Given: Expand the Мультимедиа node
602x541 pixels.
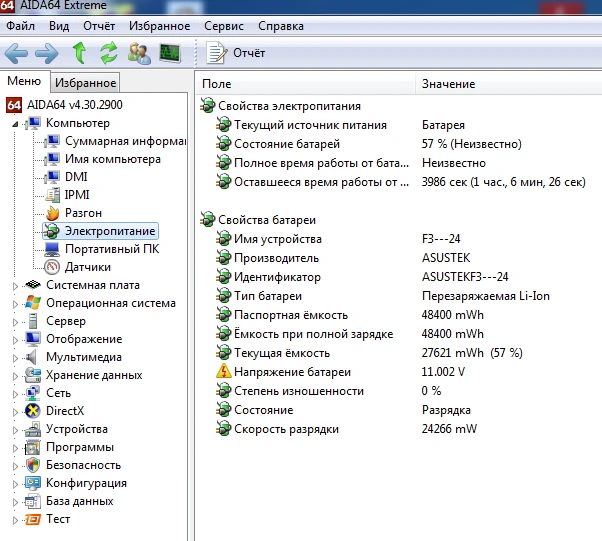Looking at the screenshot, I should click(x=15, y=358).
